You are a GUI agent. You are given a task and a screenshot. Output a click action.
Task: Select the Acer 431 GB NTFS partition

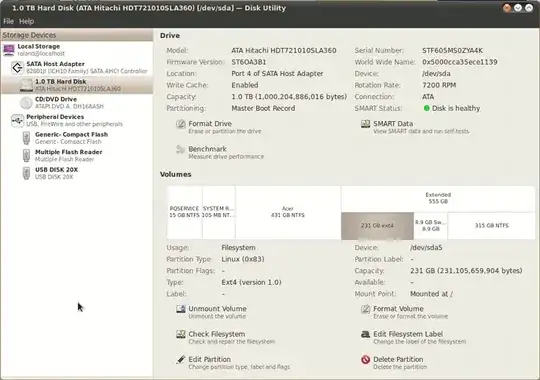pos(288,212)
